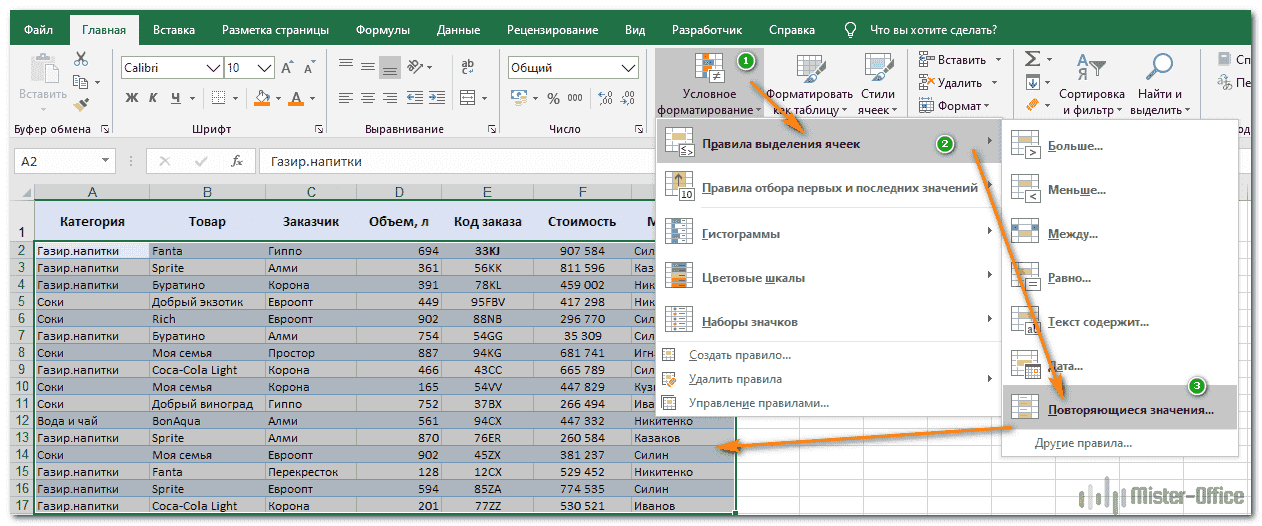Open the Calibri font name dropdown
Viewport: 1262px width, 526px height.
(x=212, y=68)
